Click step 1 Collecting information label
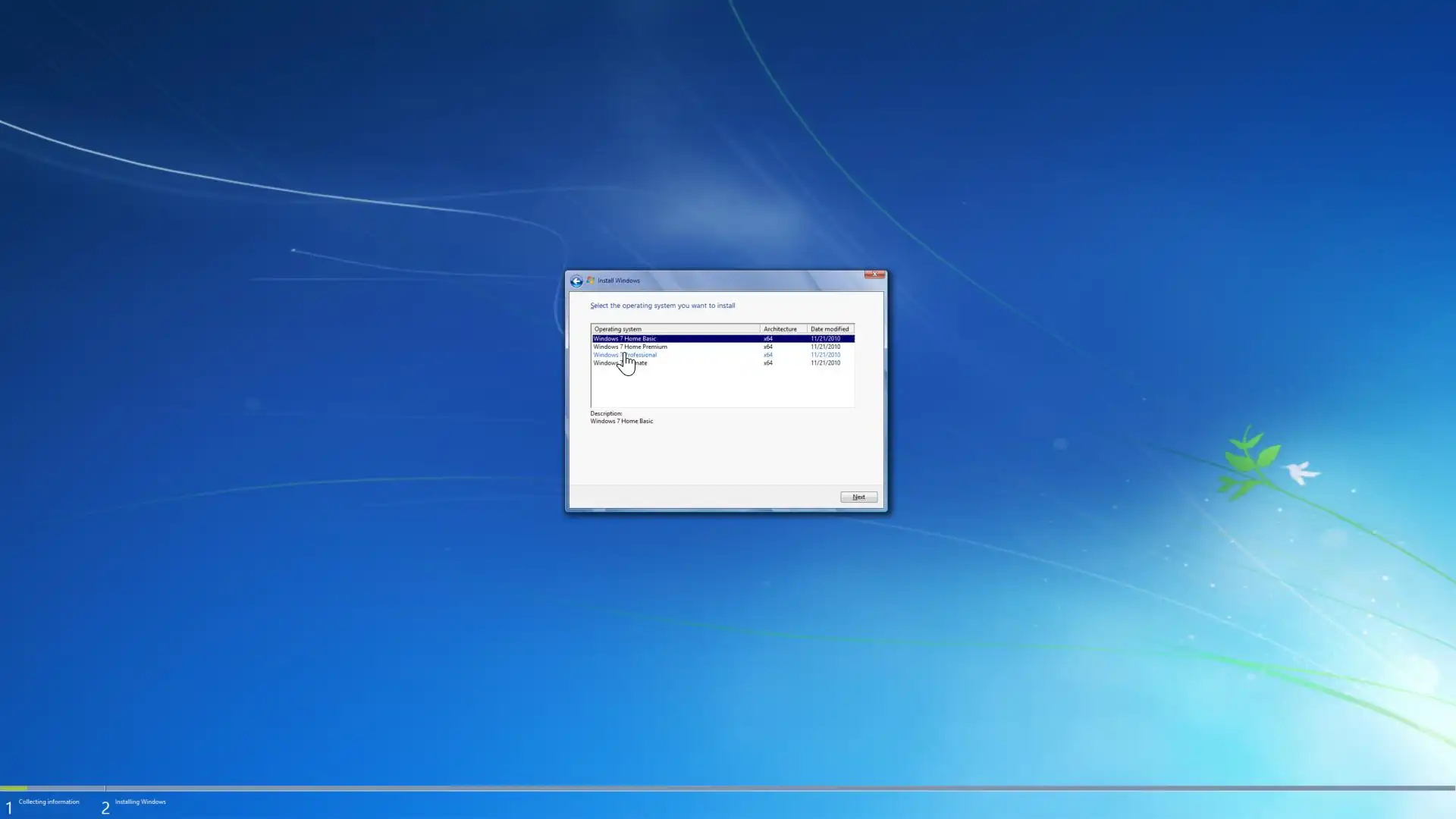This screenshot has width=1456, height=819. pos(49,802)
